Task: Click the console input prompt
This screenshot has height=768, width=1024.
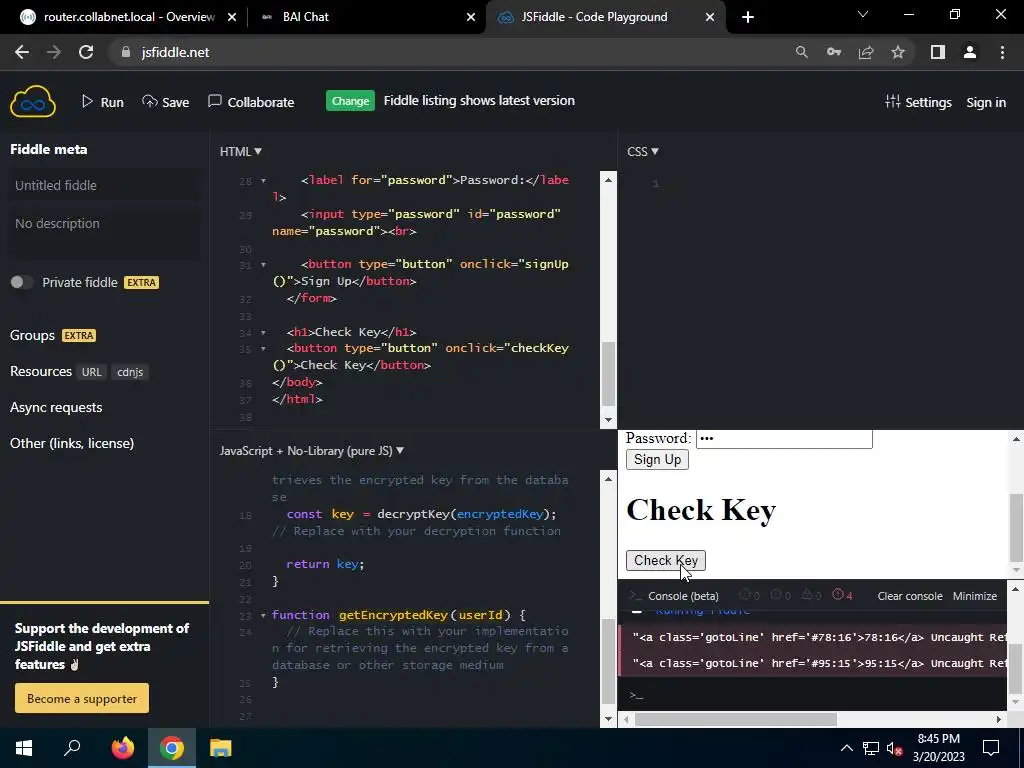Action: [812, 696]
